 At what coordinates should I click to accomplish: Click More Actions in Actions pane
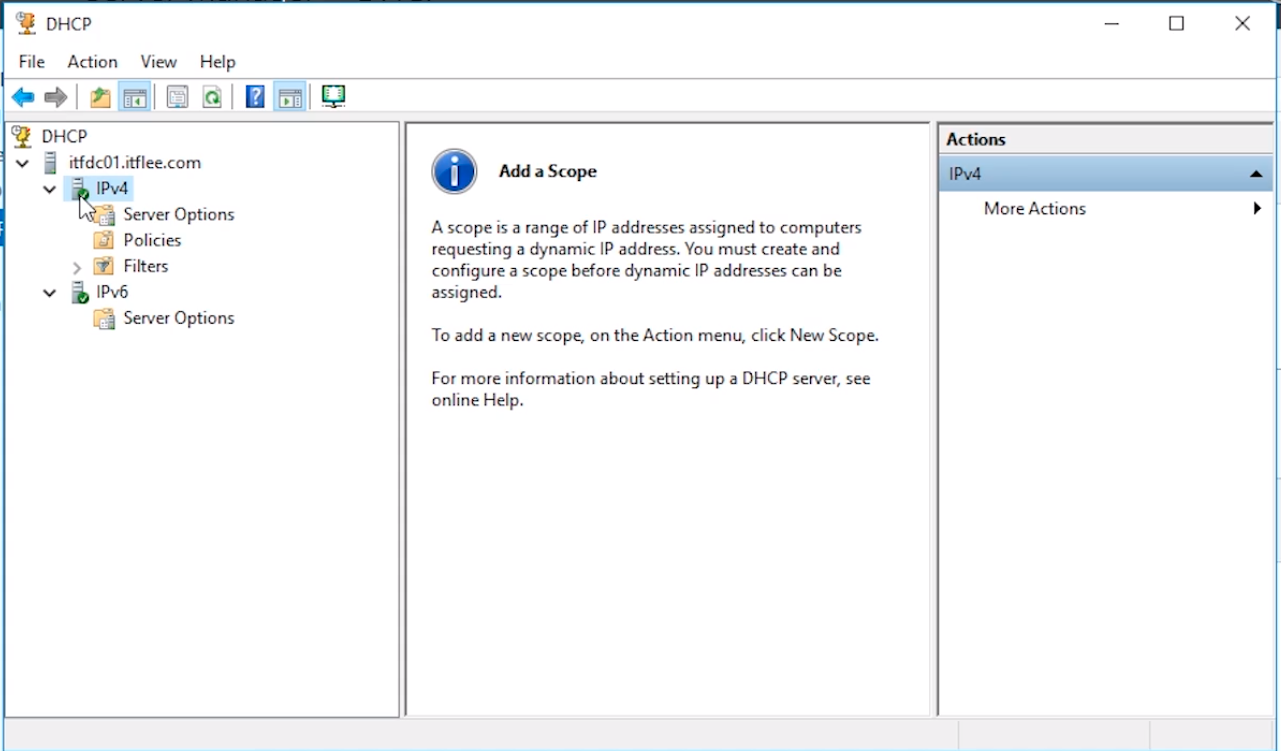(1035, 208)
